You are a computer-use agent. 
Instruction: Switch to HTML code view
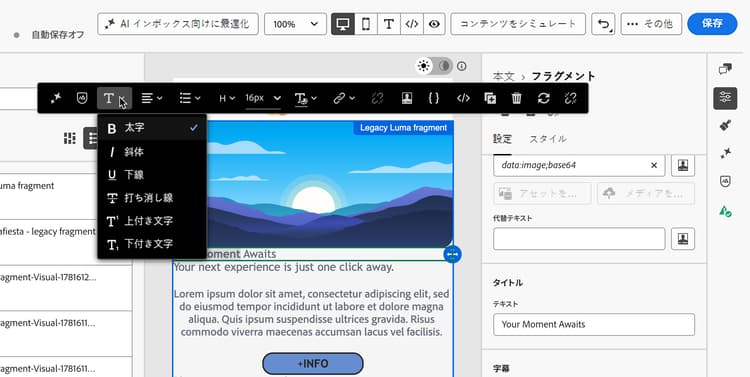[x=412, y=24]
